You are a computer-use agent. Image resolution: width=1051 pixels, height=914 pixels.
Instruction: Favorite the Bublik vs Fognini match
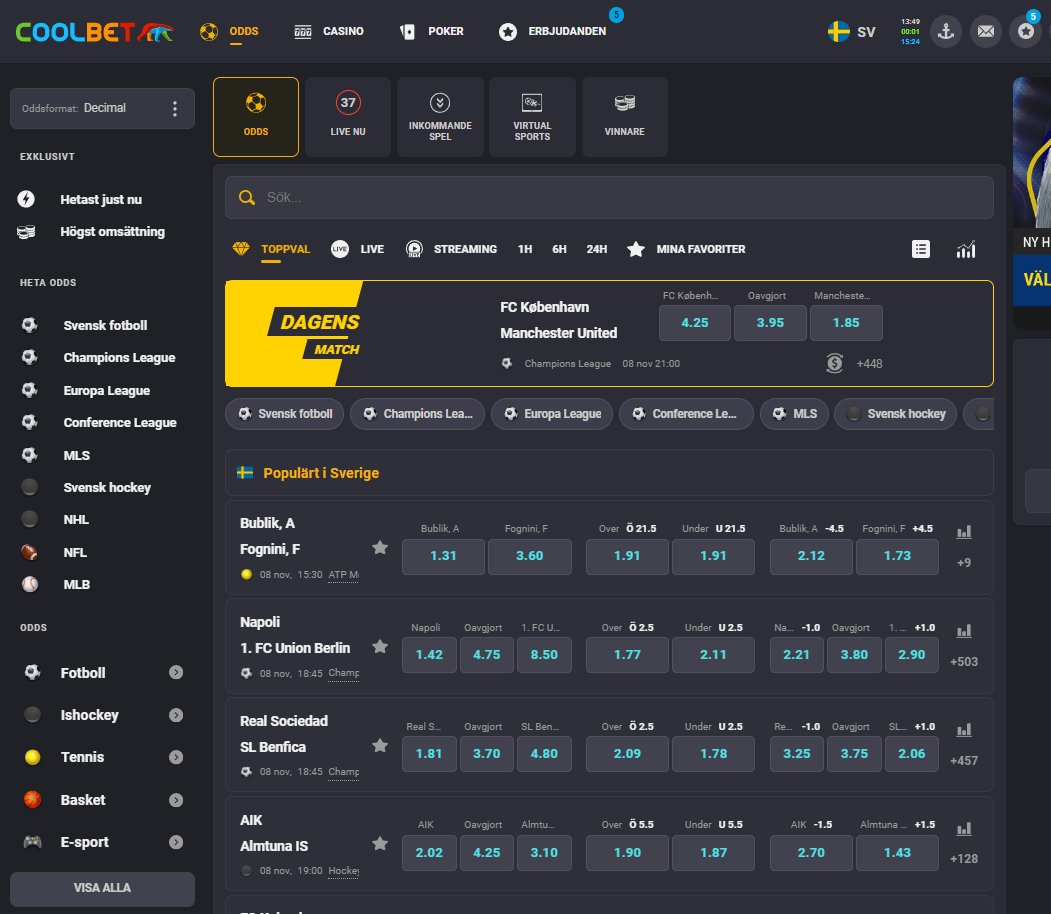380,547
